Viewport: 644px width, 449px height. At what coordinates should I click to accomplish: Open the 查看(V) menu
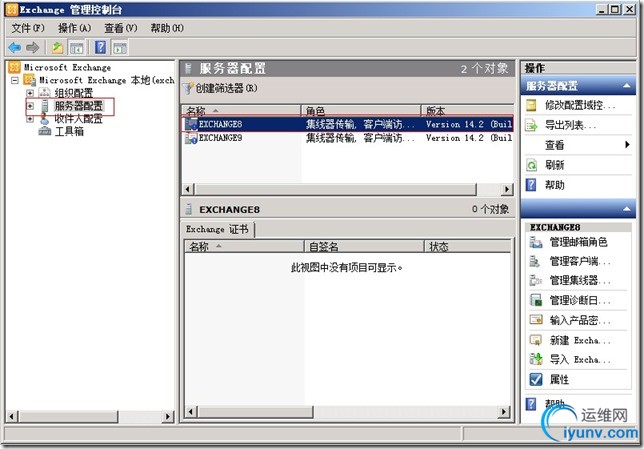pos(120,28)
